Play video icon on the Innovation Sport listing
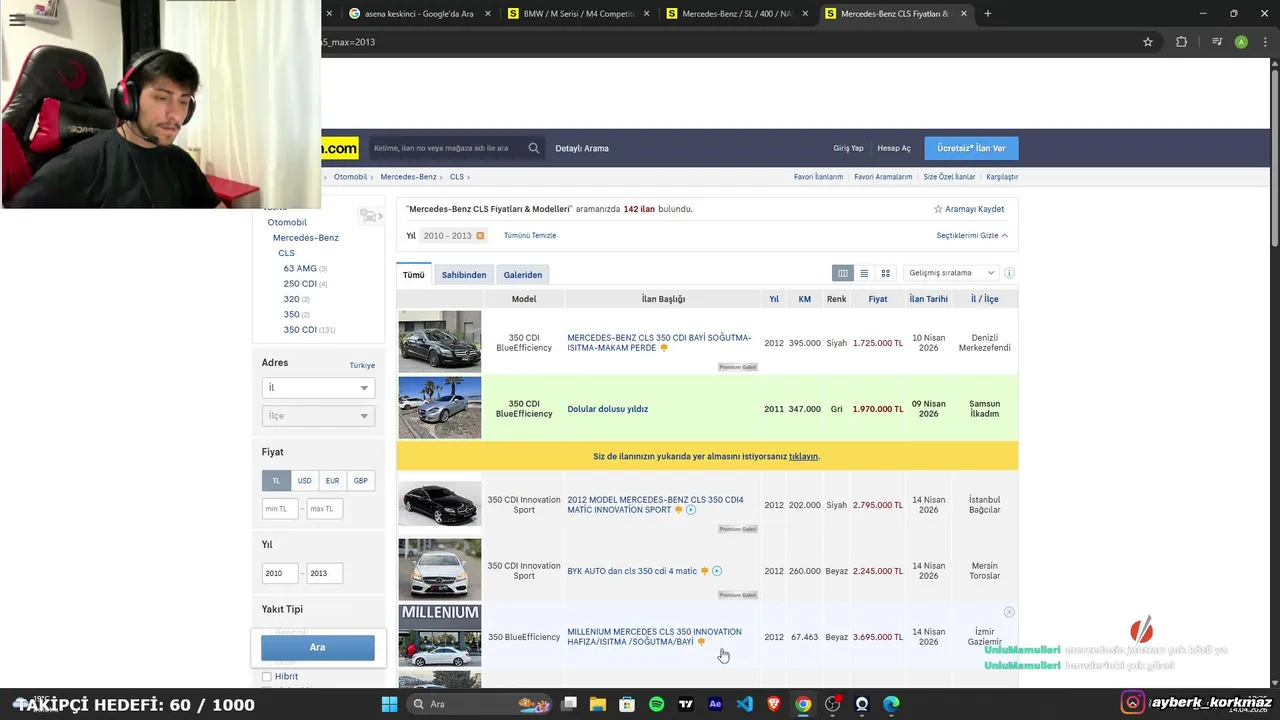 pyautogui.click(x=691, y=510)
